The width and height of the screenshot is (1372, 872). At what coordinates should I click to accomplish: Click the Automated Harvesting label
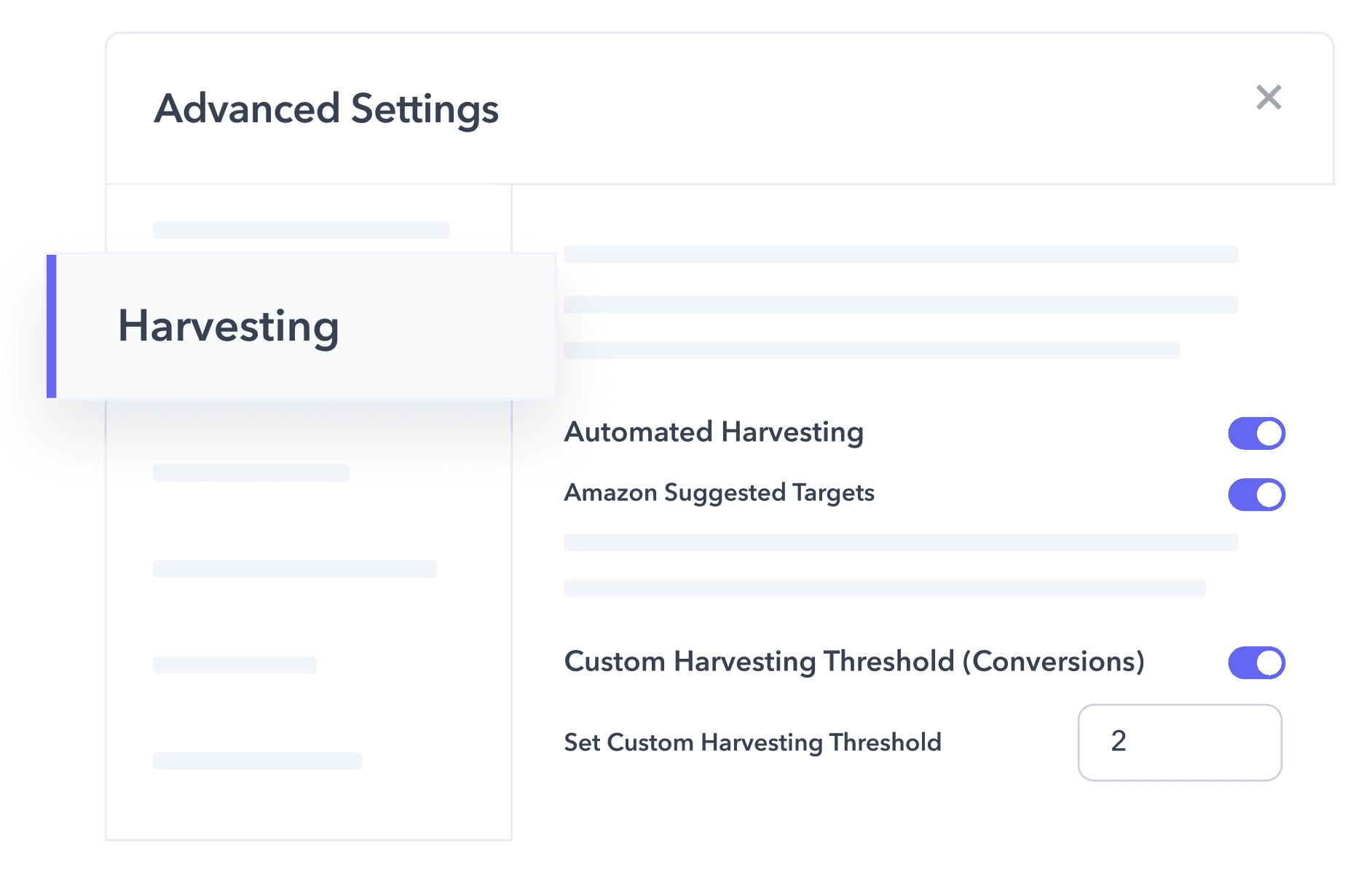714,432
